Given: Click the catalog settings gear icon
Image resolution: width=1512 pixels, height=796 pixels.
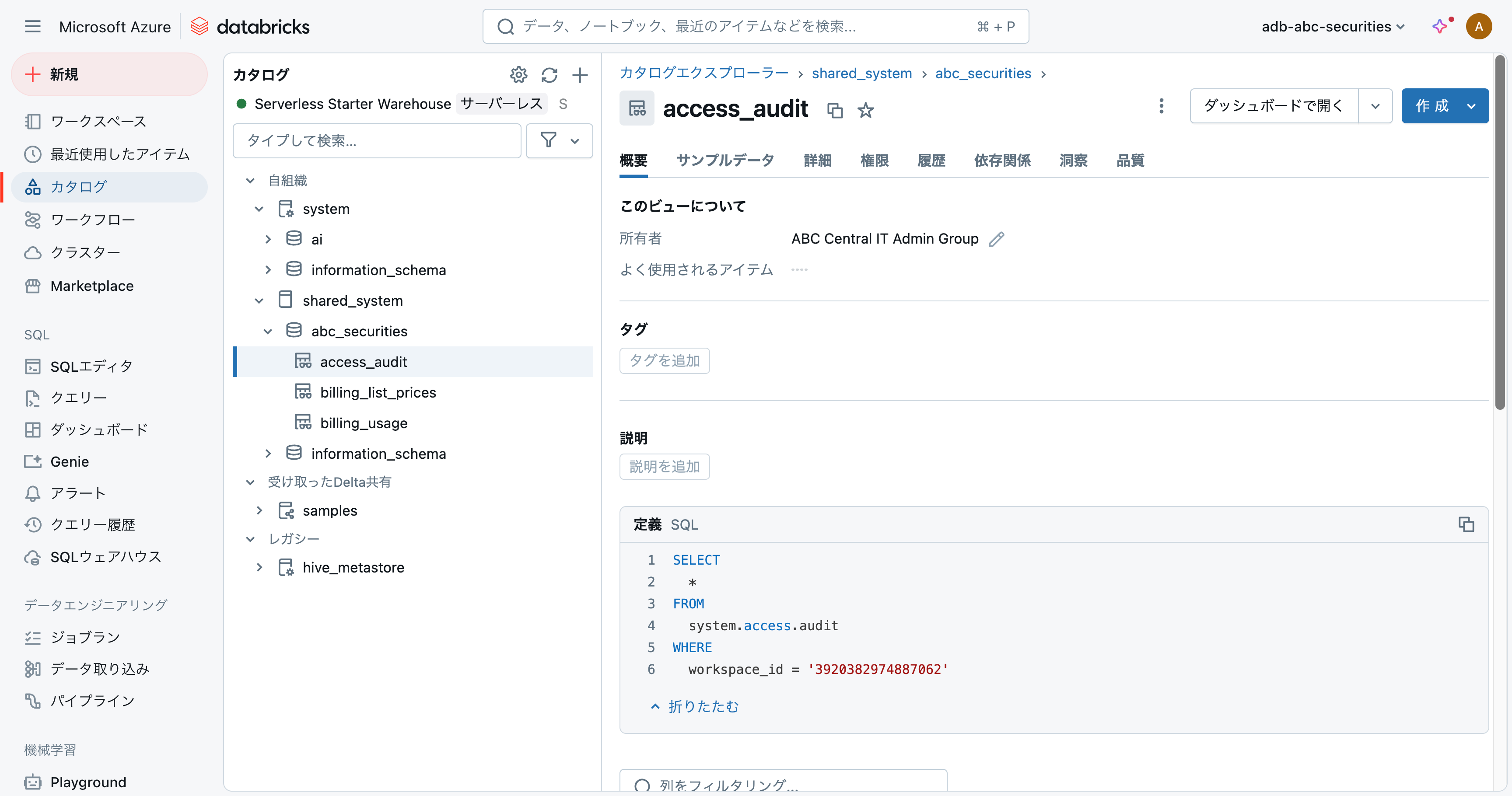Looking at the screenshot, I should tap(518, 74).
